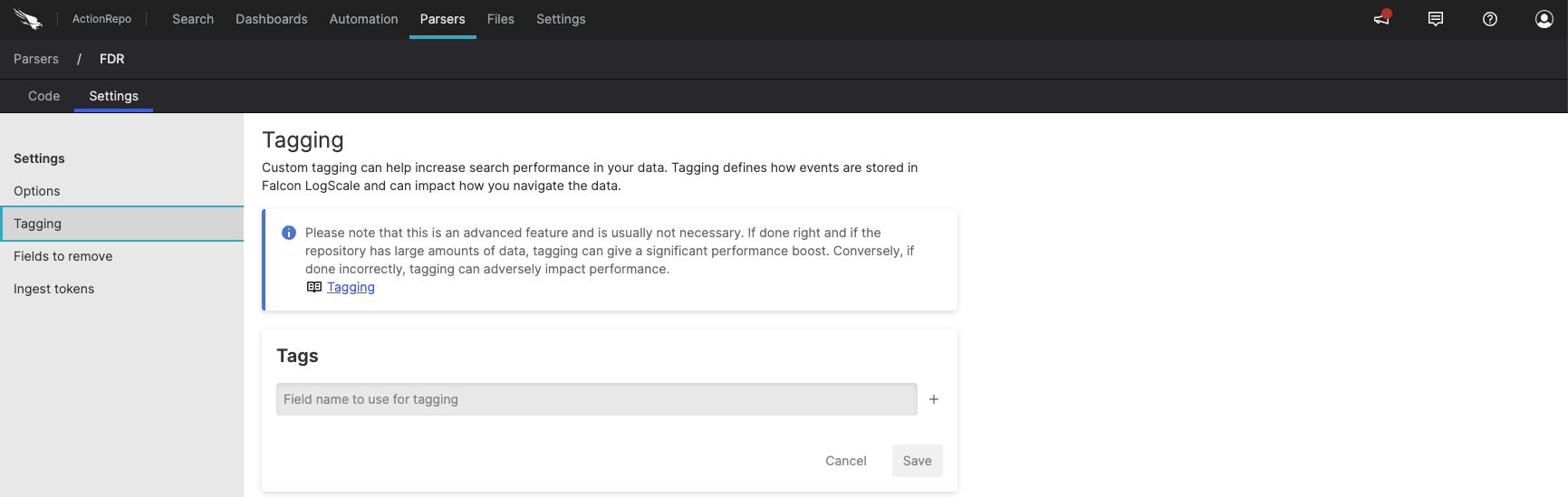Click the Save button
Viewport: 1568px width, 497px height.
[917, 461]
